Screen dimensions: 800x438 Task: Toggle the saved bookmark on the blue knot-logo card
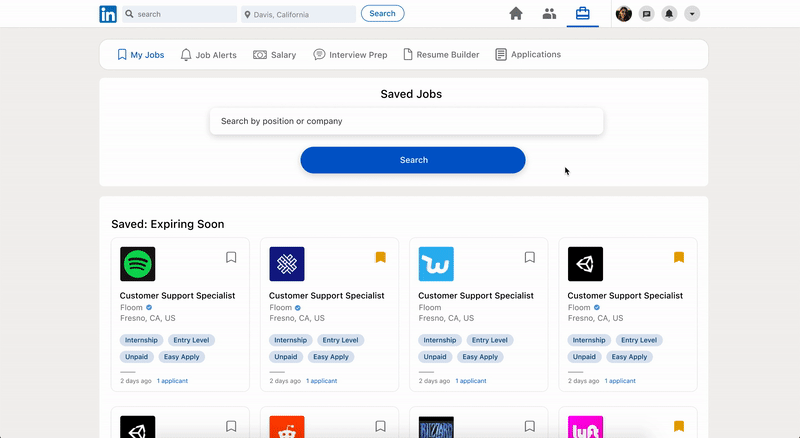tap(381, 257)
